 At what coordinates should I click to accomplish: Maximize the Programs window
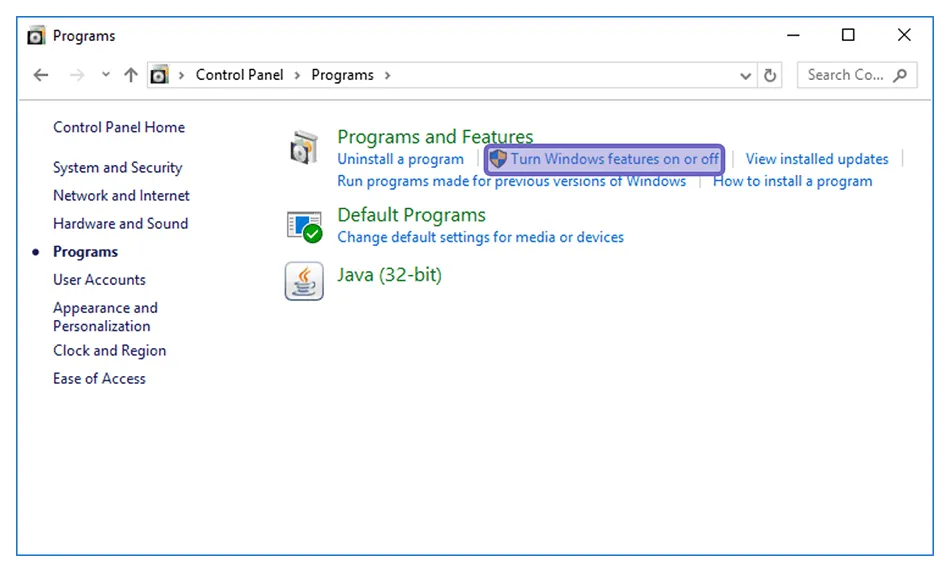coord(848,35)
